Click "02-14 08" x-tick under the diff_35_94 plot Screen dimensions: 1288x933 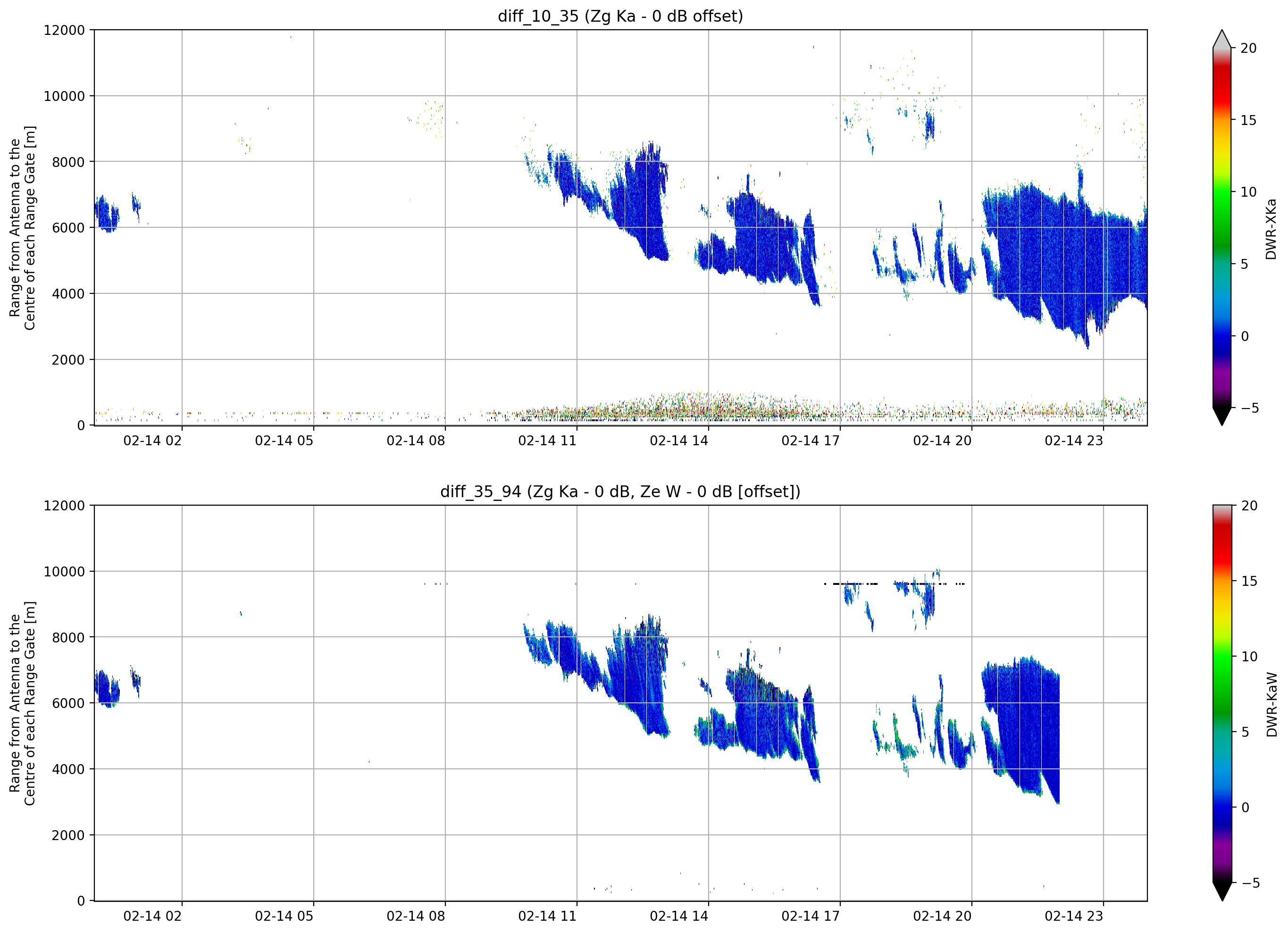tap(416, 916)
